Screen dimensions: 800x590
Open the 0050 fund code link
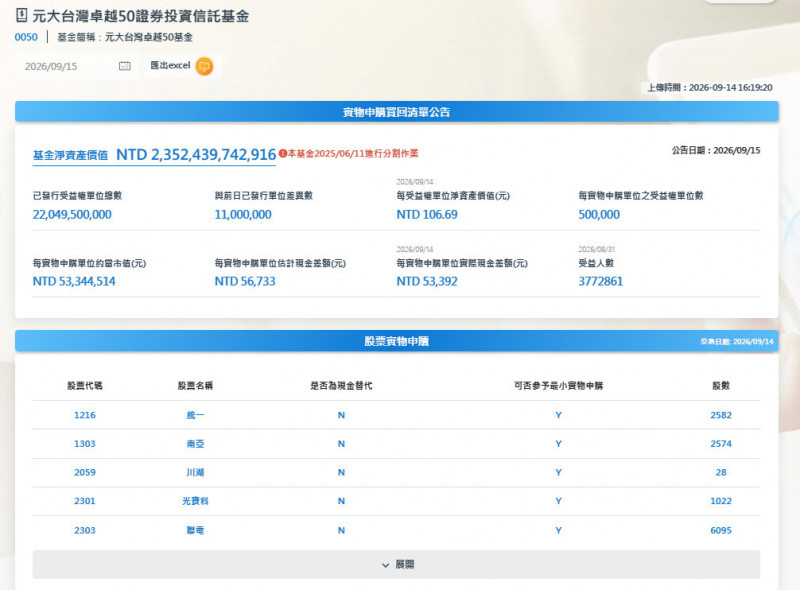[26, 37]
